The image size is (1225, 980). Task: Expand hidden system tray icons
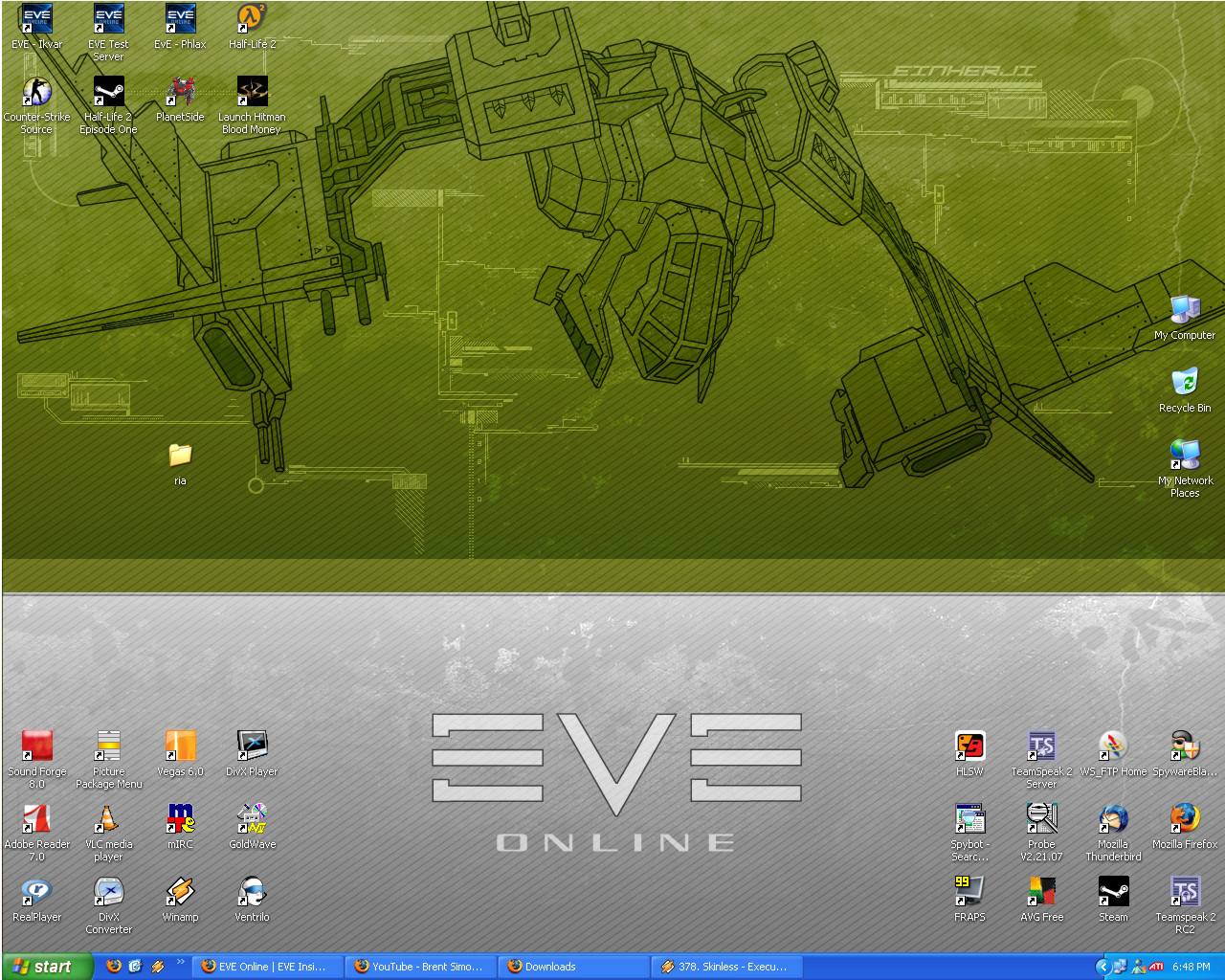(x=1102, y=967)
